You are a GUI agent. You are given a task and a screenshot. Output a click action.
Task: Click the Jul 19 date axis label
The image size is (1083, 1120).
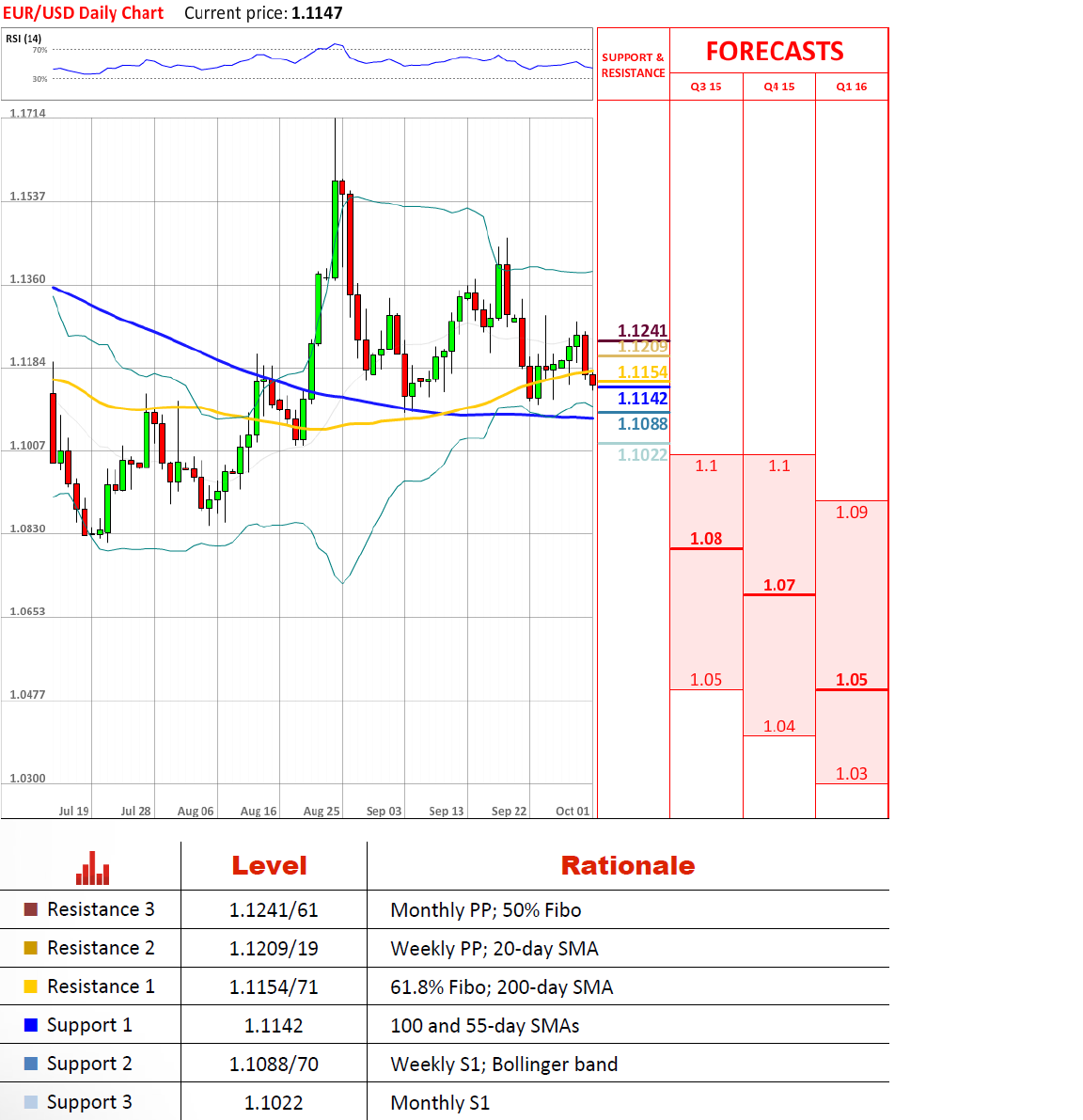point(73,811)
